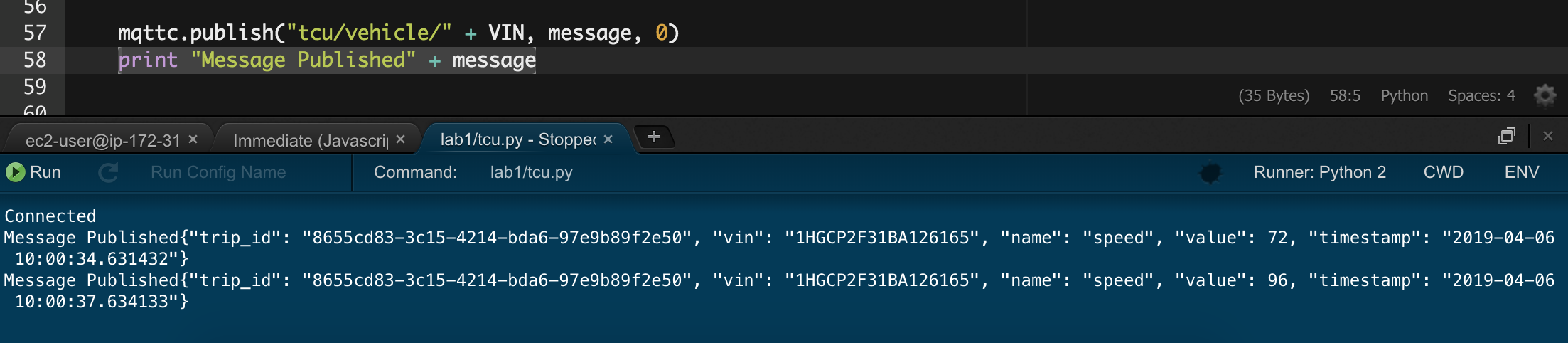Close the lab1/tcu.py run tab

click(608, 139)
